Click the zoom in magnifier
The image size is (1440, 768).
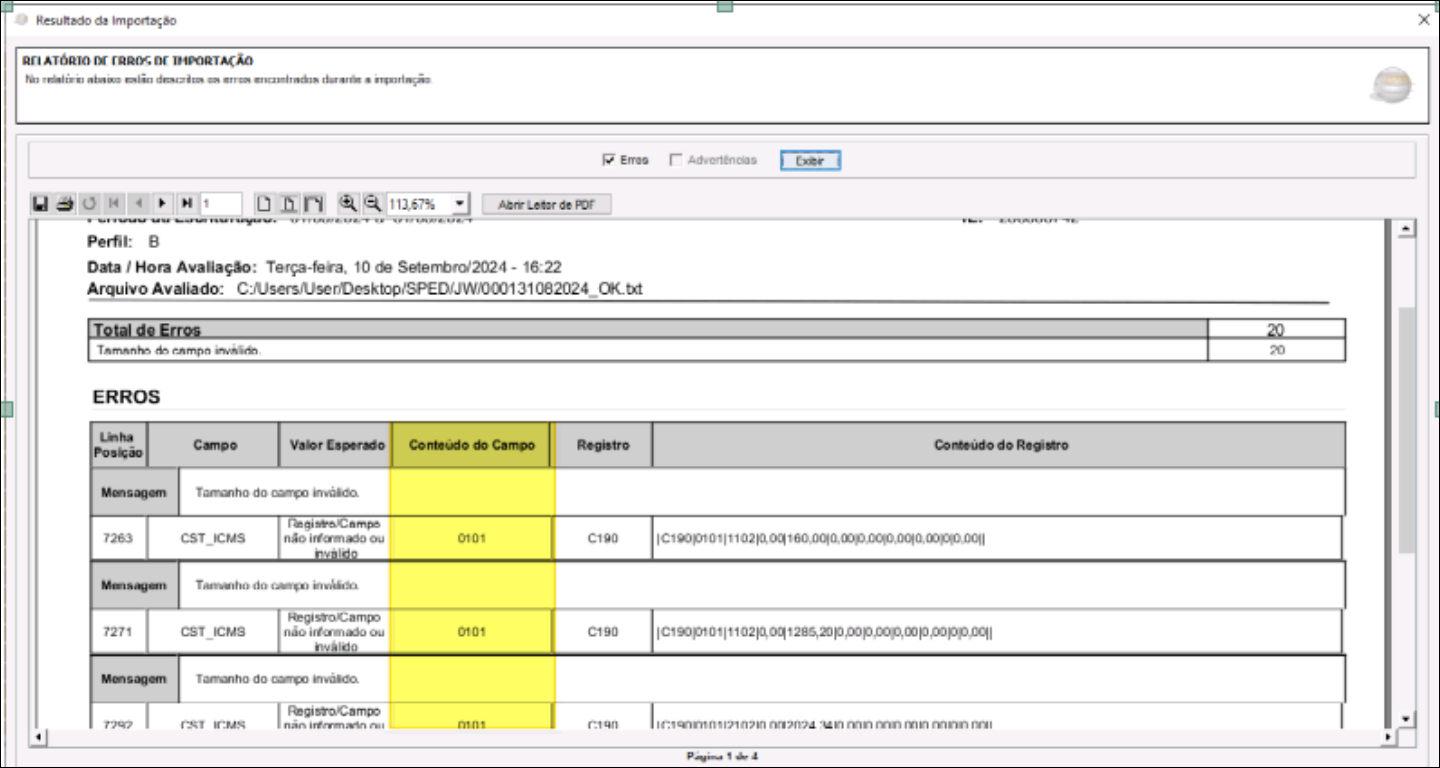[x=348, y=203]
